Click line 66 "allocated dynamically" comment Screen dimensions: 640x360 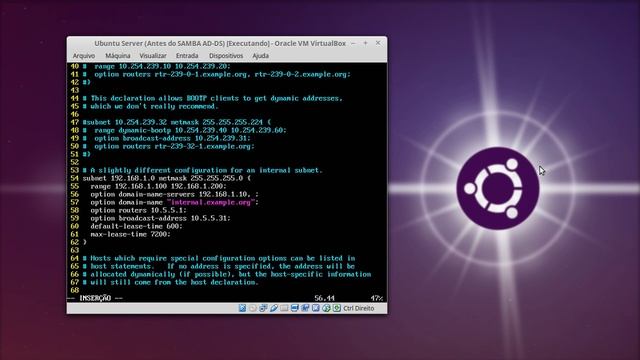[x=227, y=274]
